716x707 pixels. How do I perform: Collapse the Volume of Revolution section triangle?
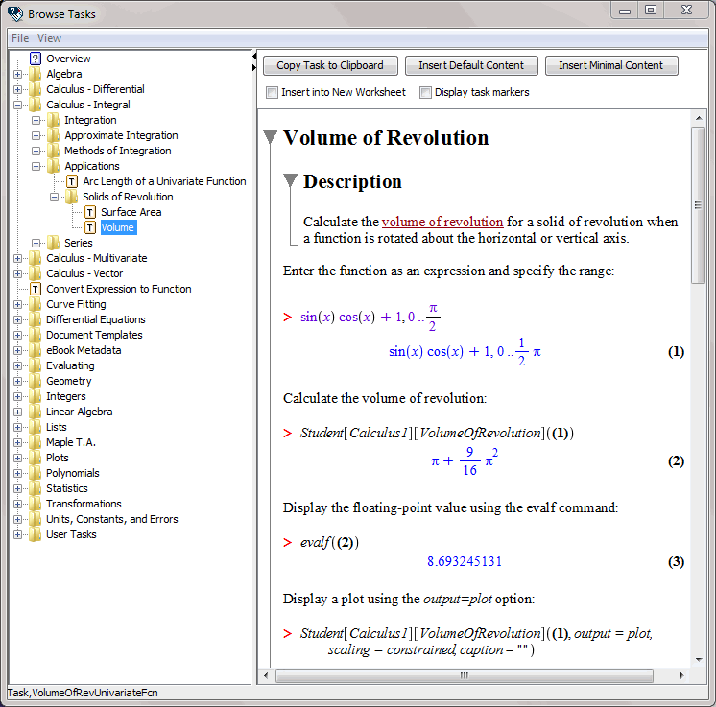270,138
